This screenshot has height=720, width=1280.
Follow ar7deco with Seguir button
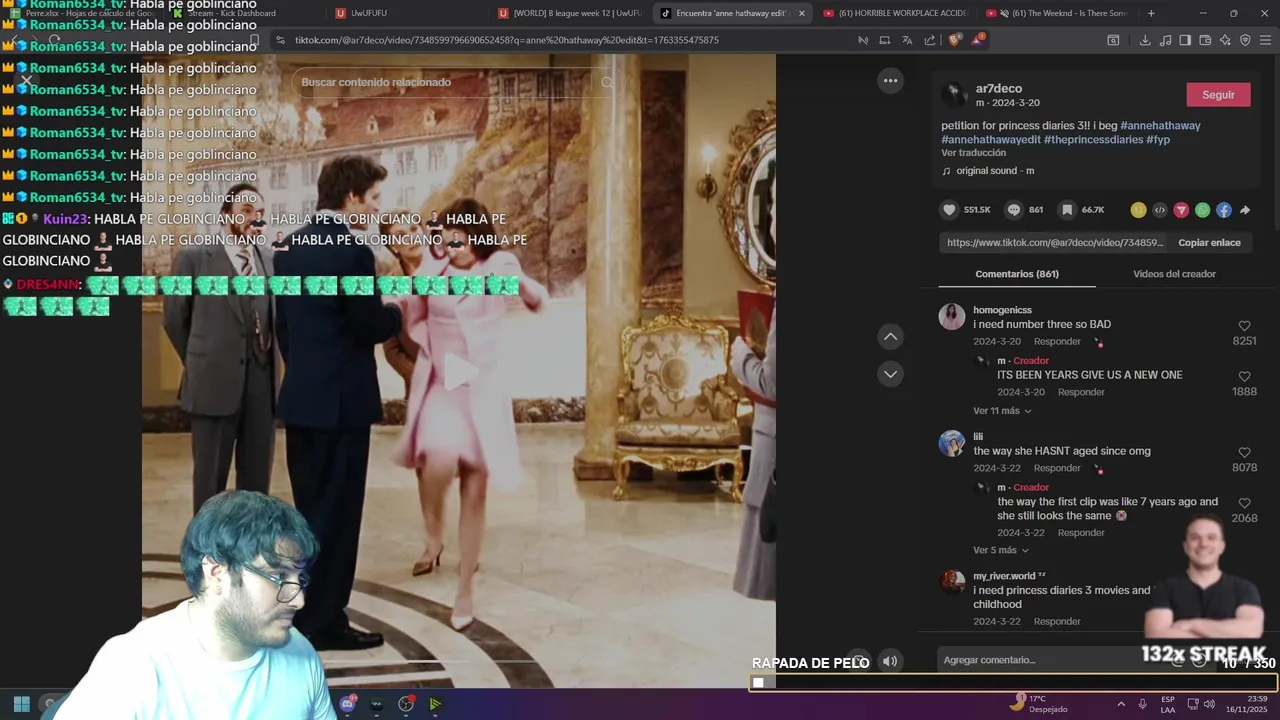coord(1218,95)
